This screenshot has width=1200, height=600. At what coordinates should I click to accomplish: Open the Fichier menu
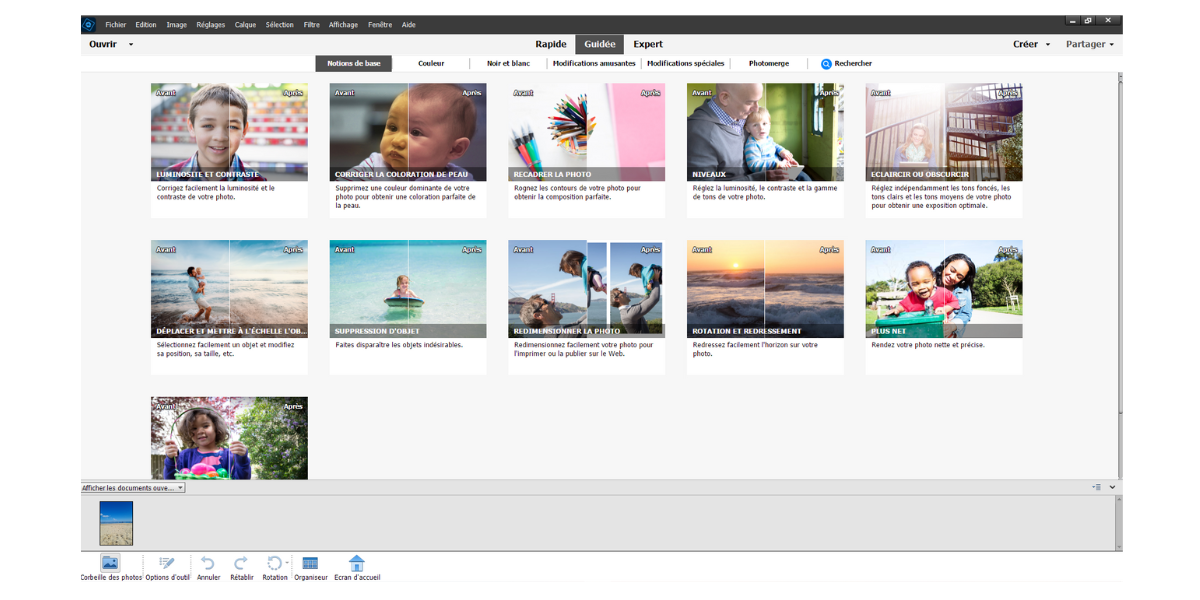(116, 24)
